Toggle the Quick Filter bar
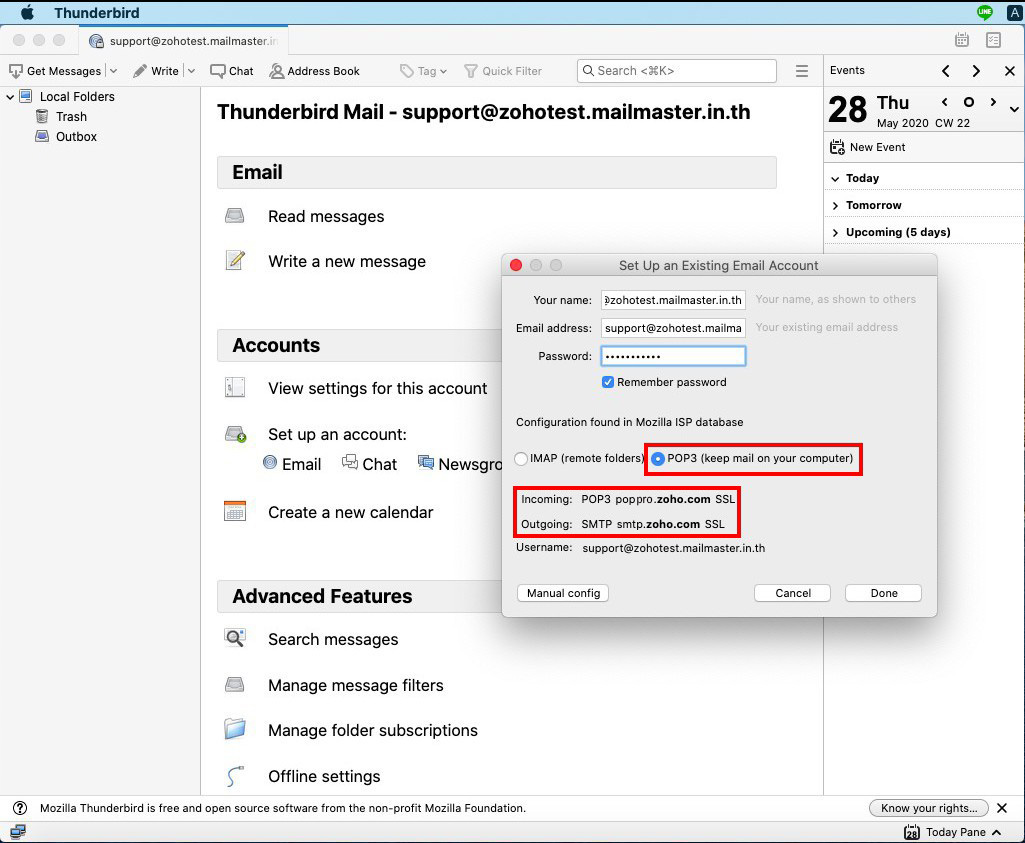The width and height of the screenshot is (1025, 843). (x=503, y=71)
